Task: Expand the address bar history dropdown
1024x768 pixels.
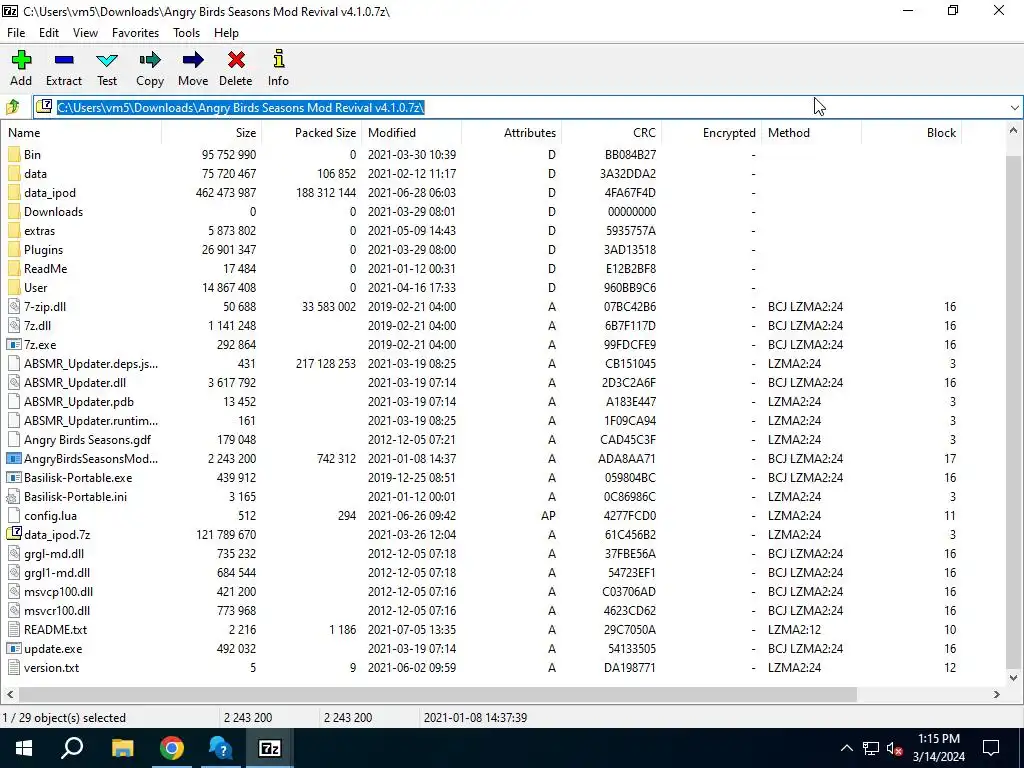Action: click(x=1014, y=108)
